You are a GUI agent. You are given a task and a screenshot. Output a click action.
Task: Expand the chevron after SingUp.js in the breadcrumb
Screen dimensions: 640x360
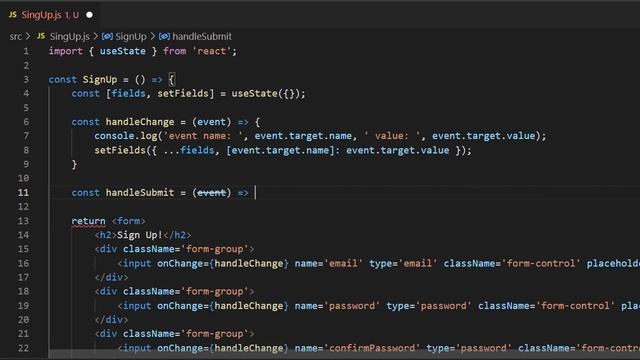pyautogui.click(x=96, y=36)
